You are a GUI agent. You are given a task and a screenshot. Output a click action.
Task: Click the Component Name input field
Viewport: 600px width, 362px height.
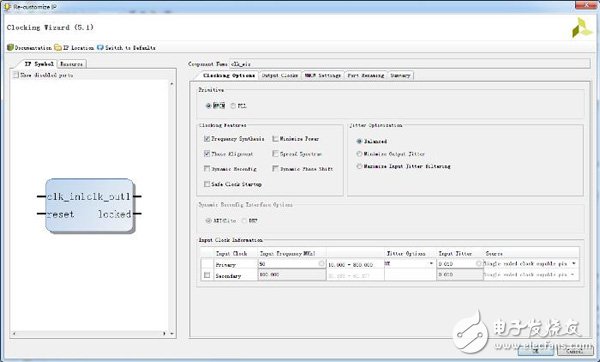point(409,64)
